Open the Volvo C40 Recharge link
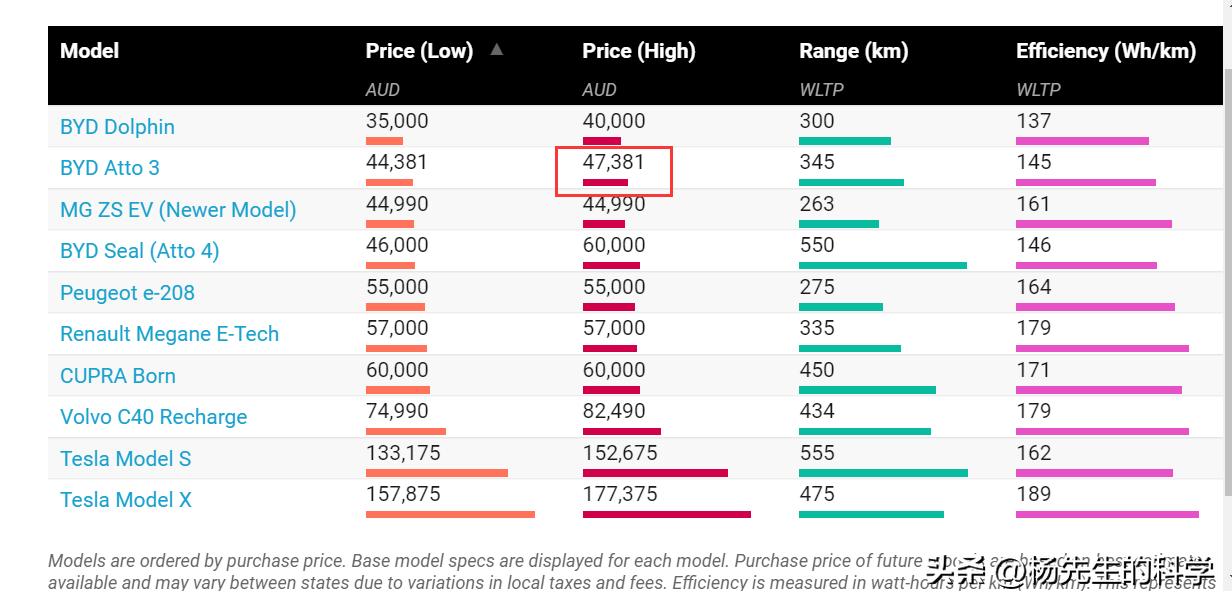The height and width of the screenshot is (604, 1232). (153, 417)
